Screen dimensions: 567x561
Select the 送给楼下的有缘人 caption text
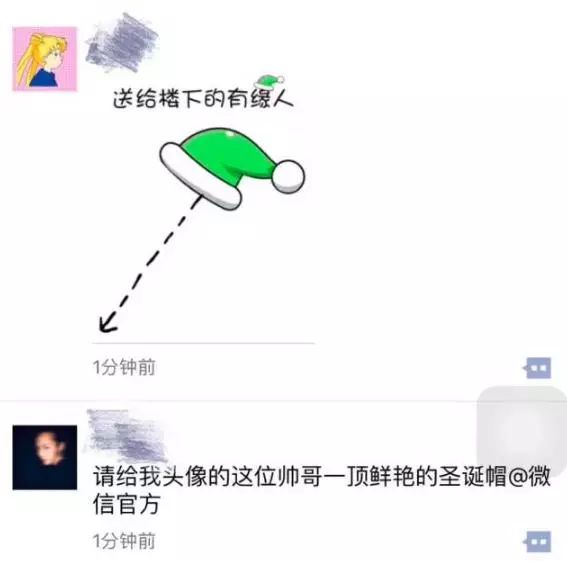(x=203, y=98)
